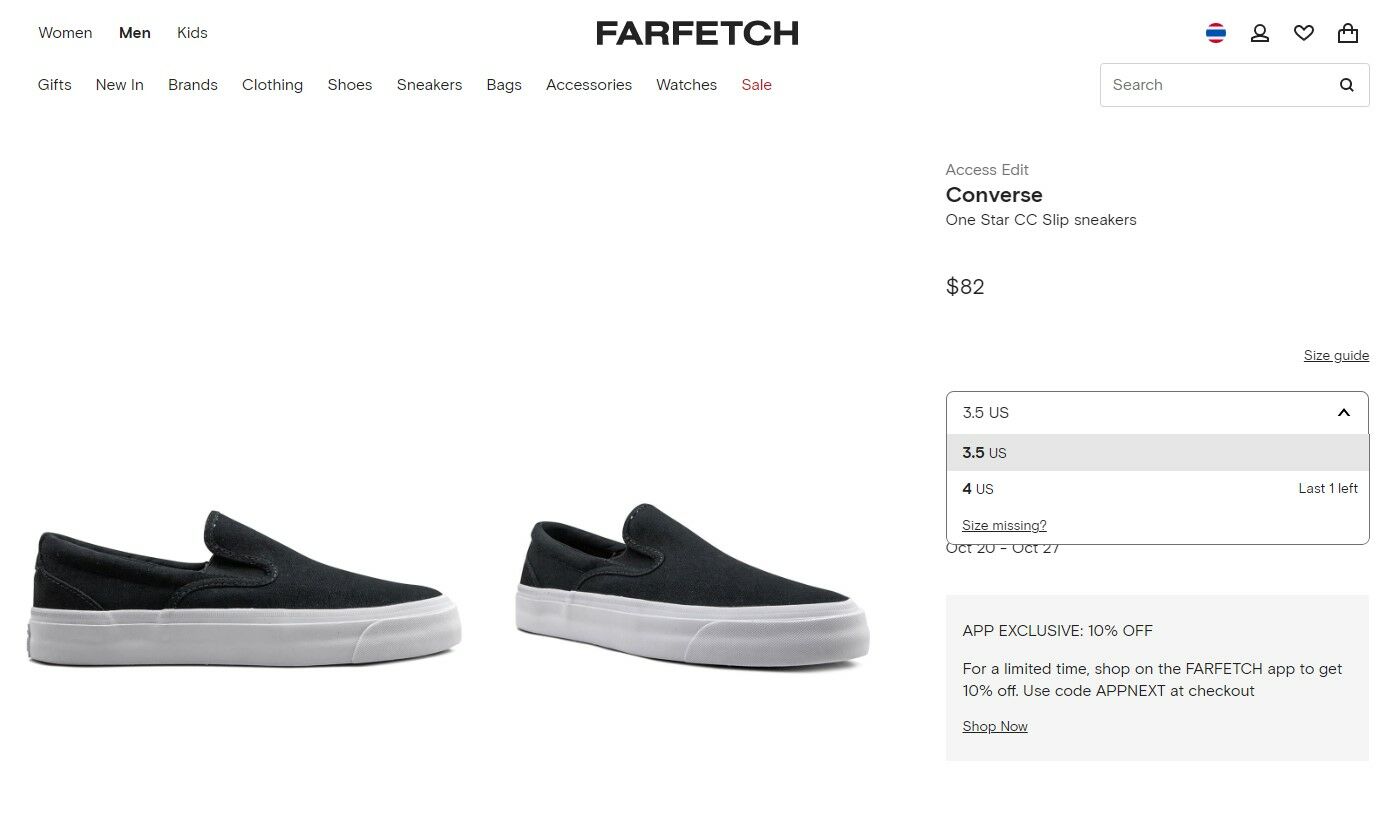The width and height of the screenshot is (1392, 817).
Task: Open the Size guide link
Action: 1336,355
